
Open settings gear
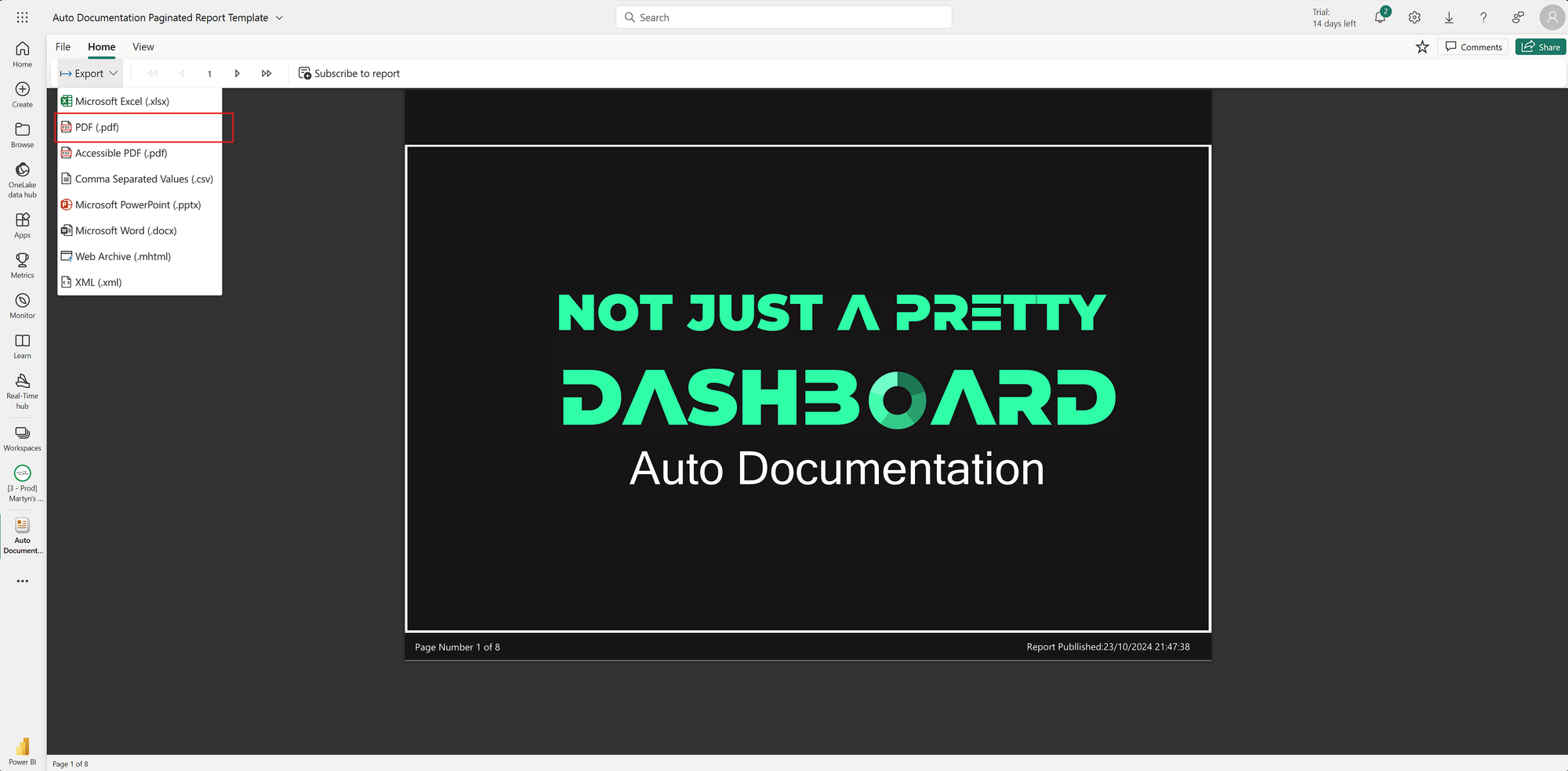click(x=1414, y=17)
